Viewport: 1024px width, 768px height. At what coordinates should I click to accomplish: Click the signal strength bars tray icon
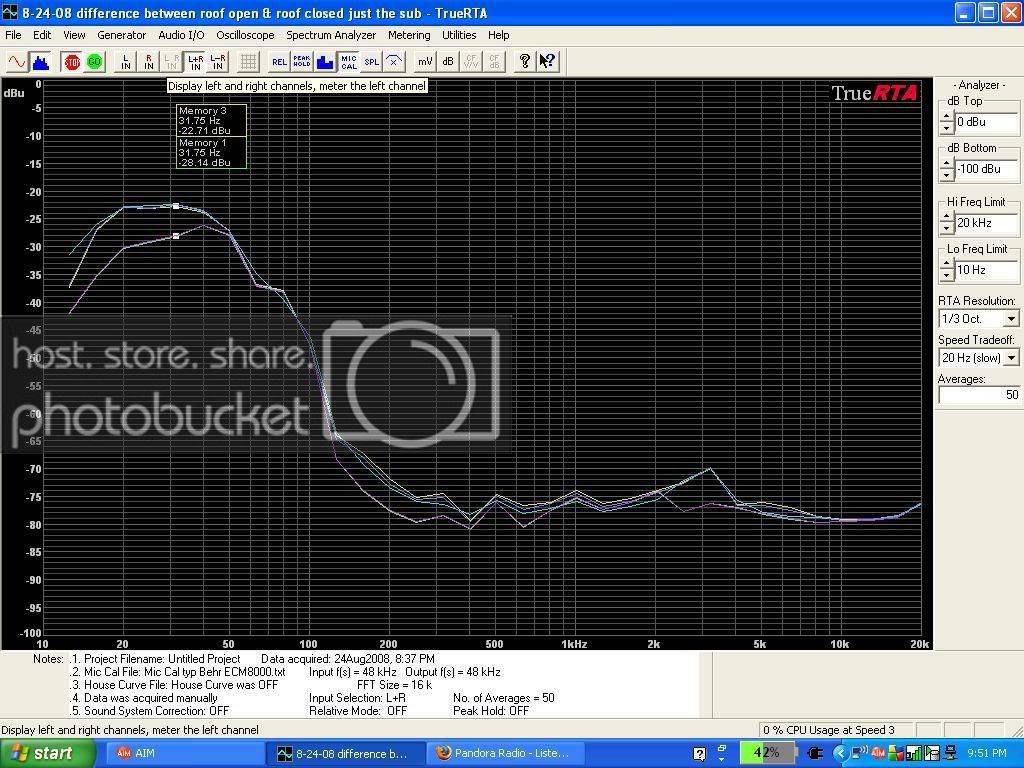[x=915, y=754]
